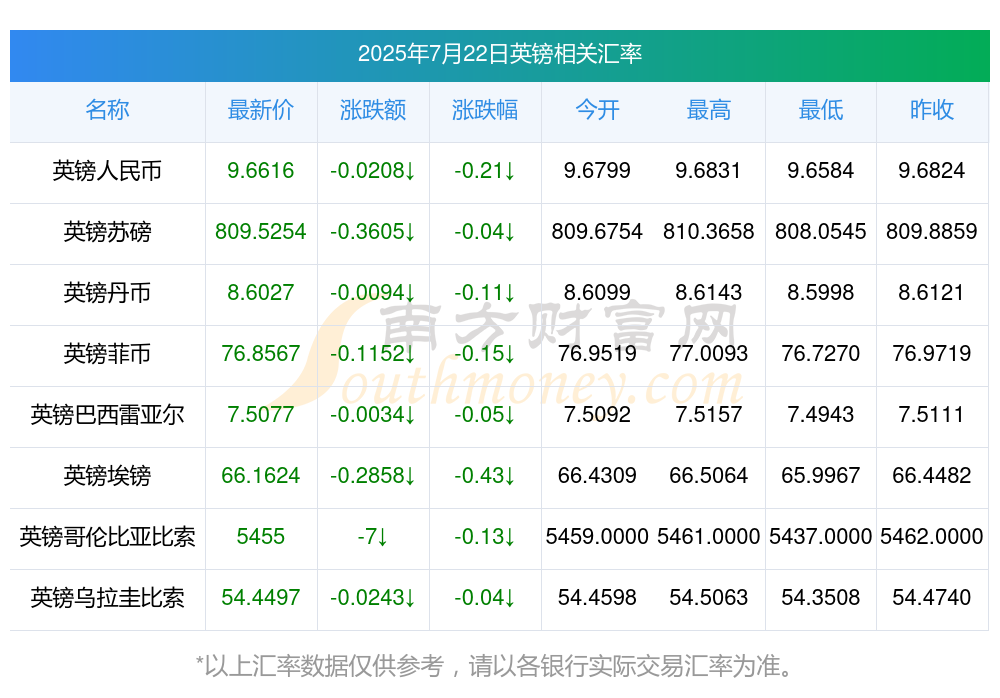Click the 最新价 column header
This screenshot has width=1000, height=698.
[261, 110]
